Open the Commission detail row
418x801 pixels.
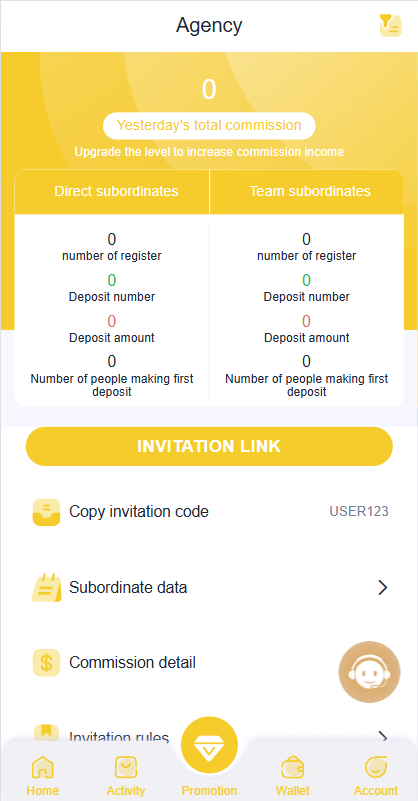point(209,663)
